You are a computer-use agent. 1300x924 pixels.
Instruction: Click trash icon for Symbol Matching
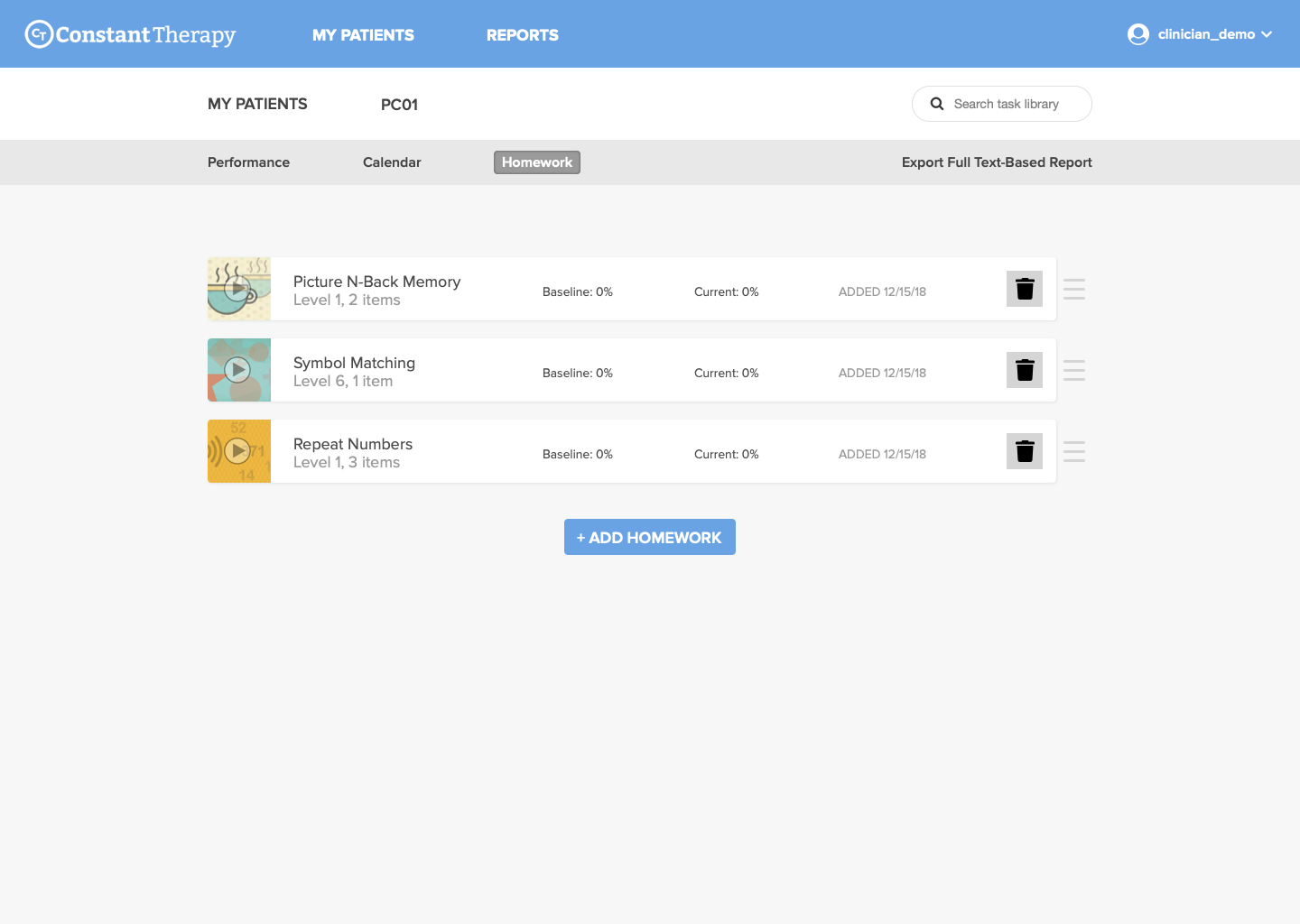[1025, 370]
